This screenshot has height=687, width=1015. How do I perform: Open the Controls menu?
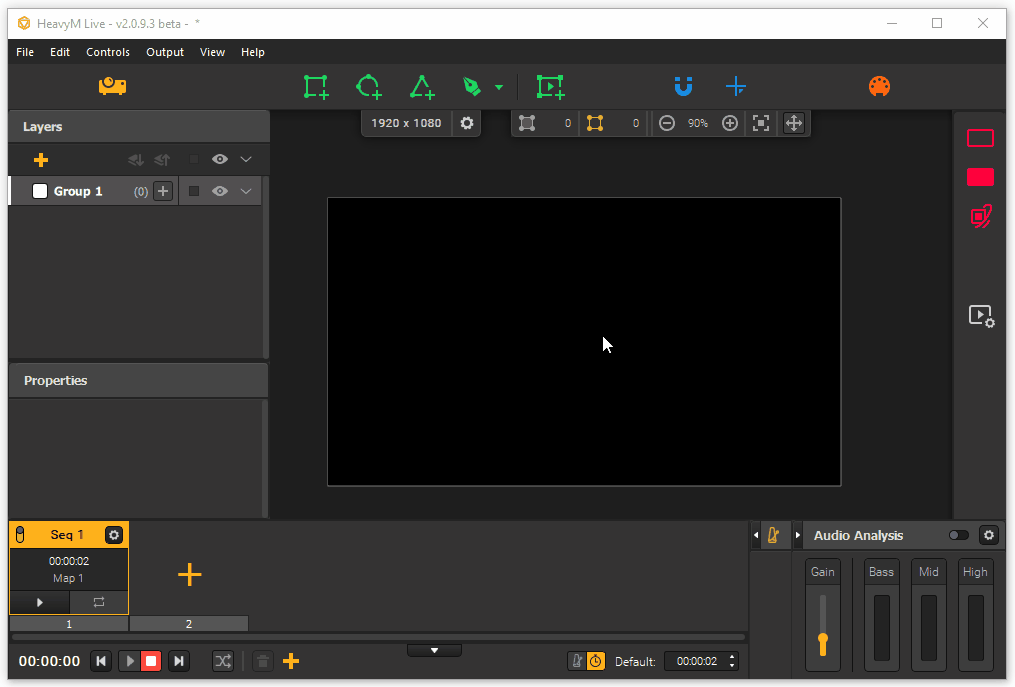click(108, 52)
